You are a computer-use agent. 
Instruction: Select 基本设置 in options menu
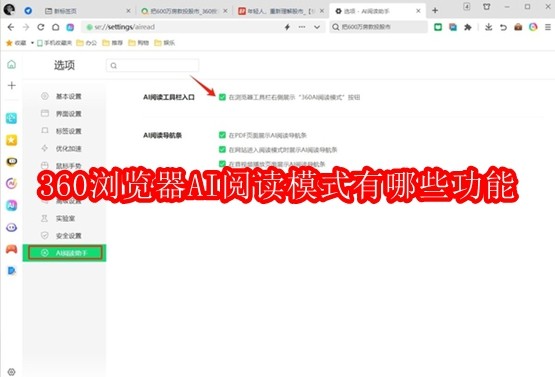pyautogui.click(x=64, y=96)
